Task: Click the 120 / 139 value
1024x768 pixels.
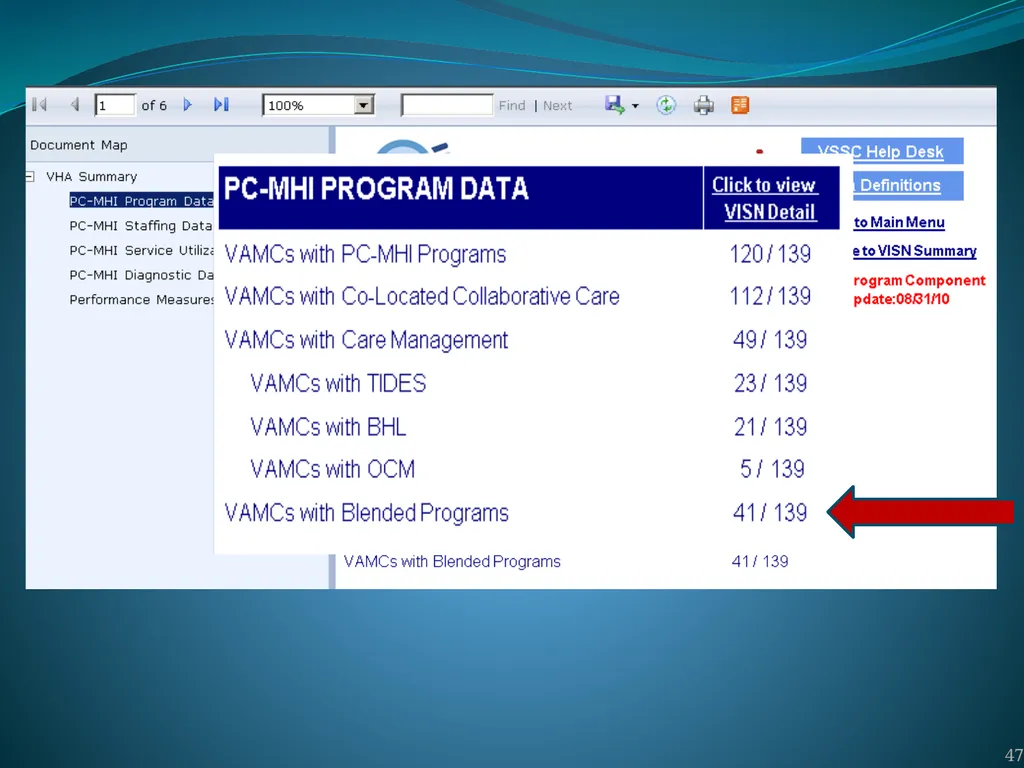Action: pos(770,254)
